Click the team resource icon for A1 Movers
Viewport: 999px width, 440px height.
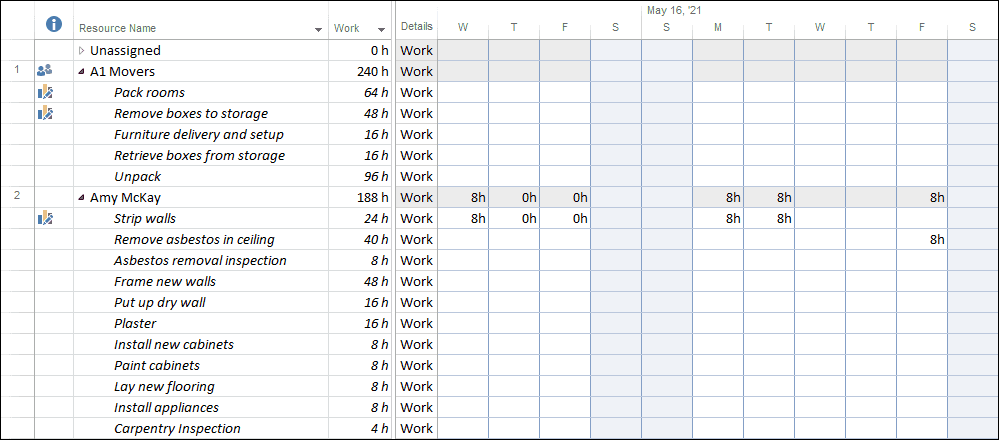pyautogui.click(x=45, y=71)
